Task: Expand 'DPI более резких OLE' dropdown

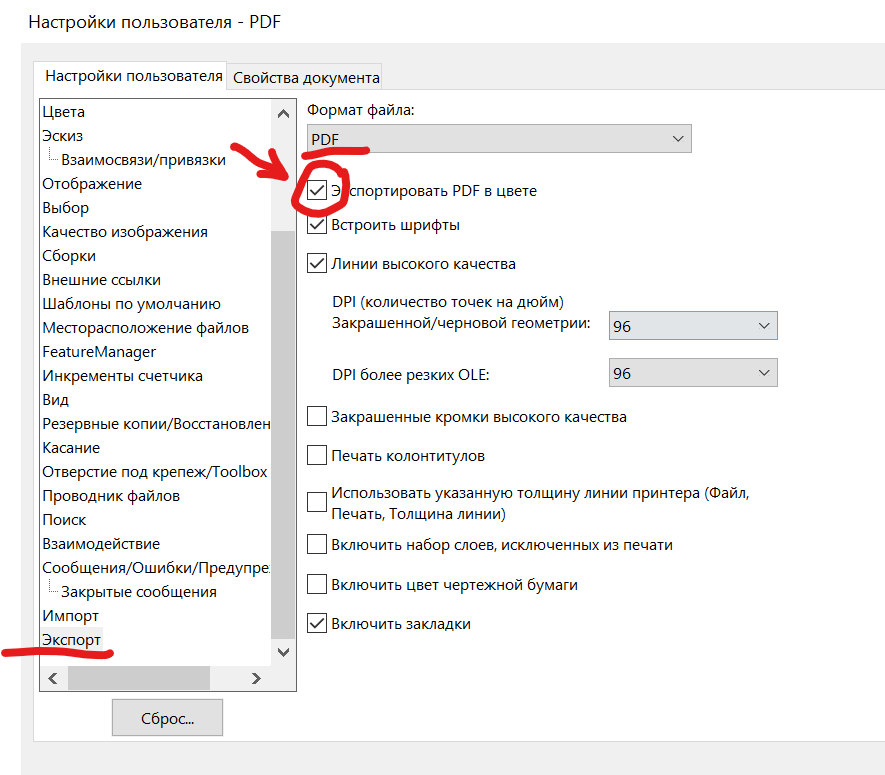Action: click(692, 373)
